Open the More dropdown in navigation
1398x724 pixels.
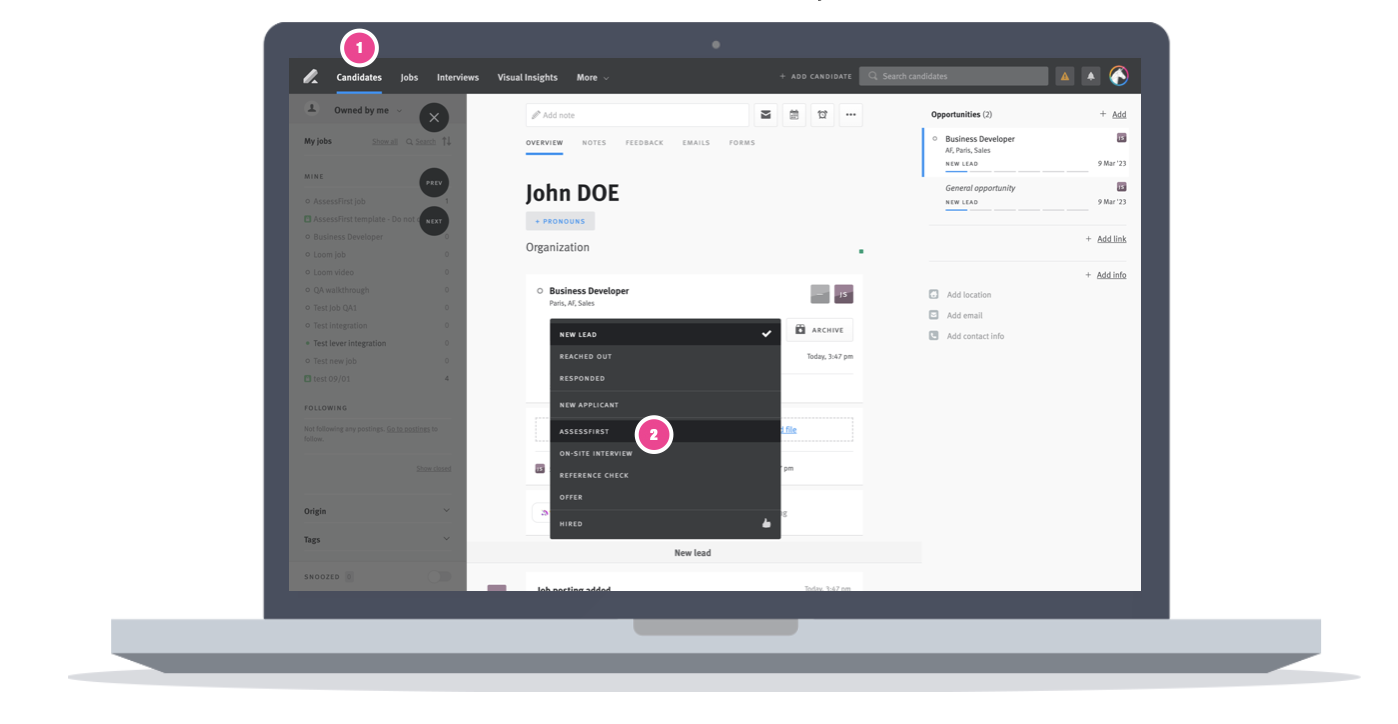point(592,77)
